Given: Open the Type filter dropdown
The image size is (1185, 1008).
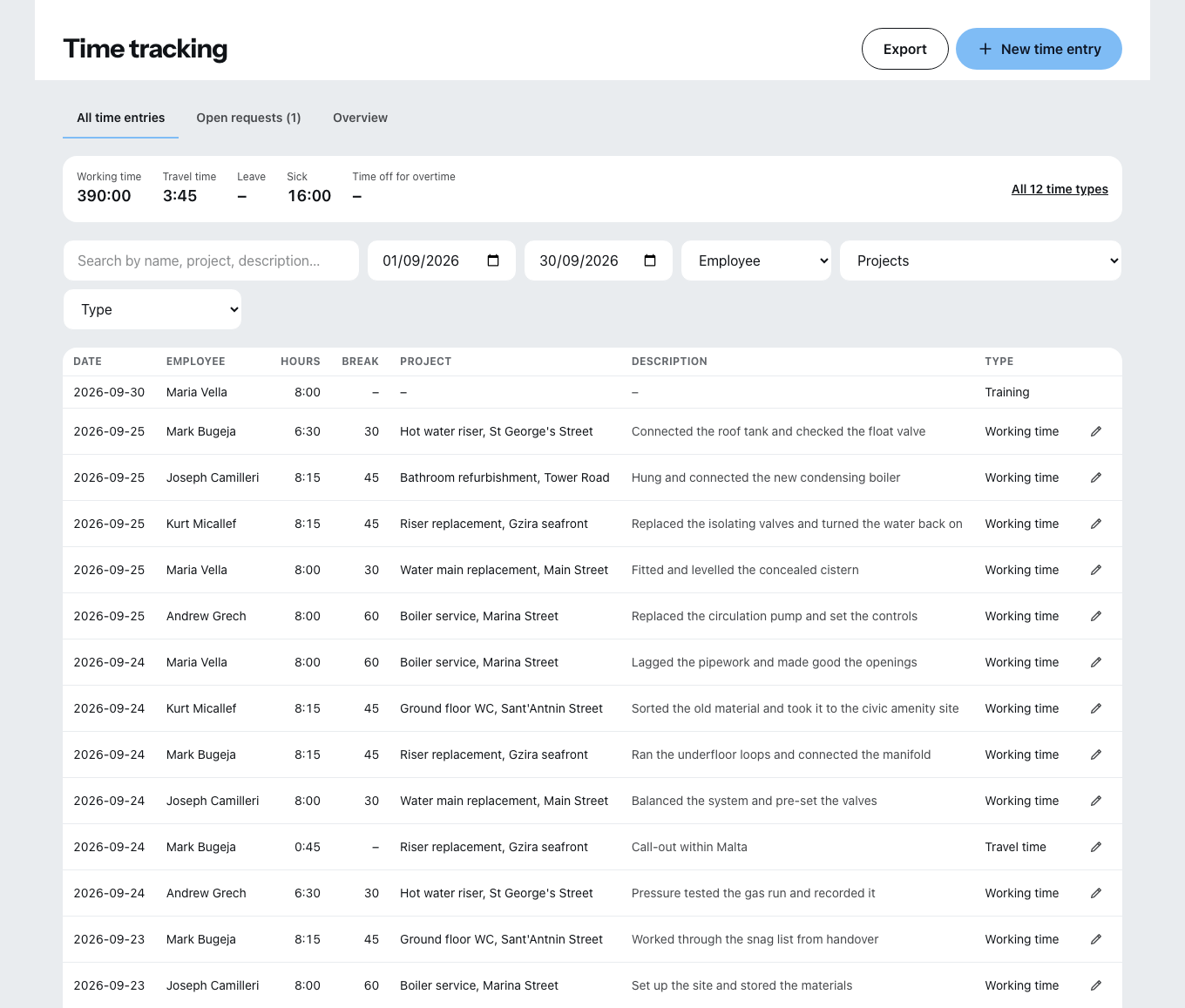Looking at the screenshot, I should click(152, 309).
